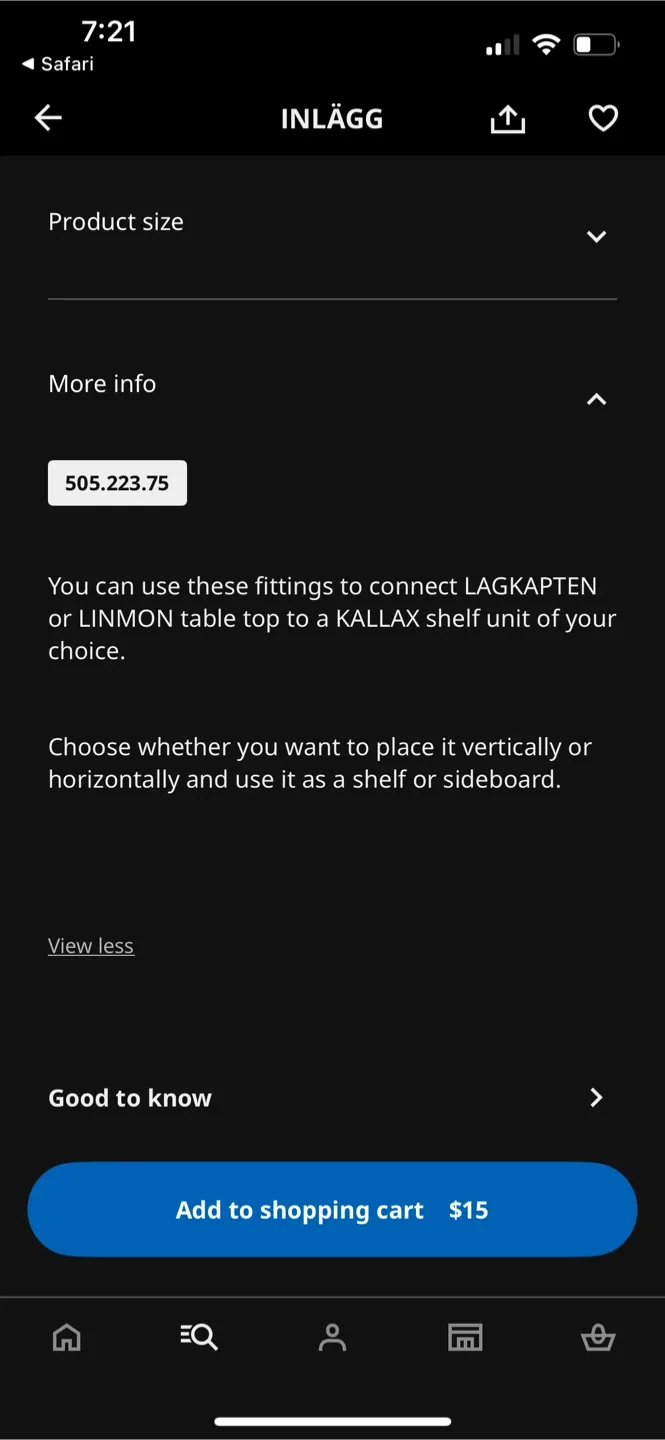Screen dimensions: 665x1440
Task: Tap Add to shopping cart for $15
Action: coord(332,1209)
